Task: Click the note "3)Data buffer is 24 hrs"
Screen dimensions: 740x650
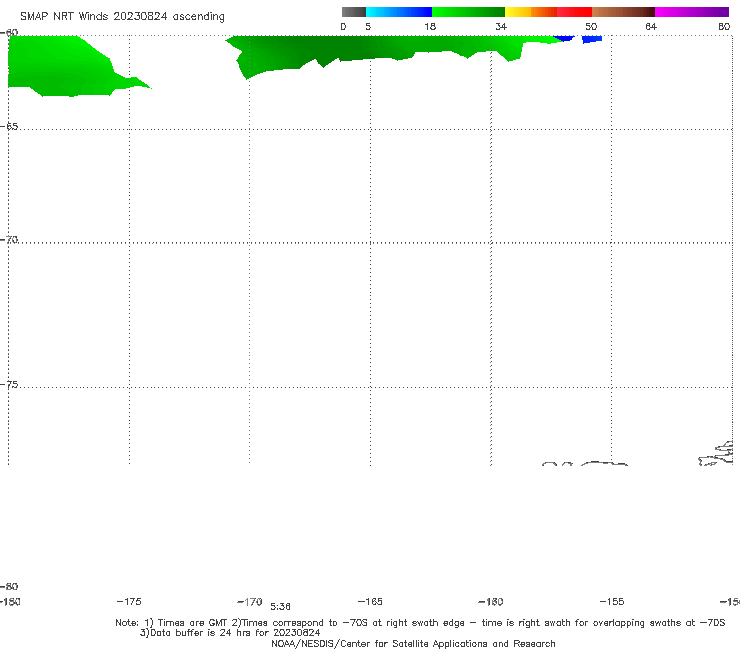Action: click(x=230, y=633)
